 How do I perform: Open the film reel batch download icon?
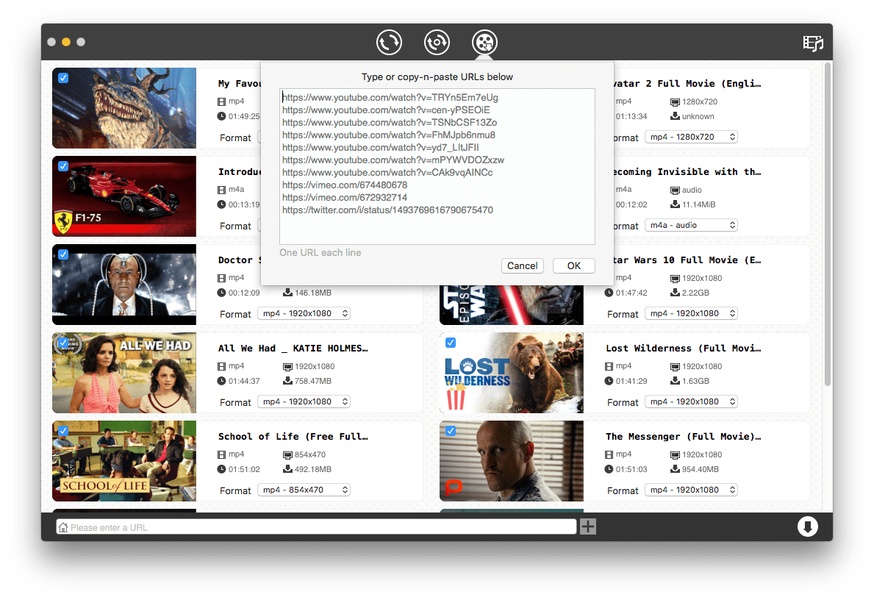tap(484, 42)
